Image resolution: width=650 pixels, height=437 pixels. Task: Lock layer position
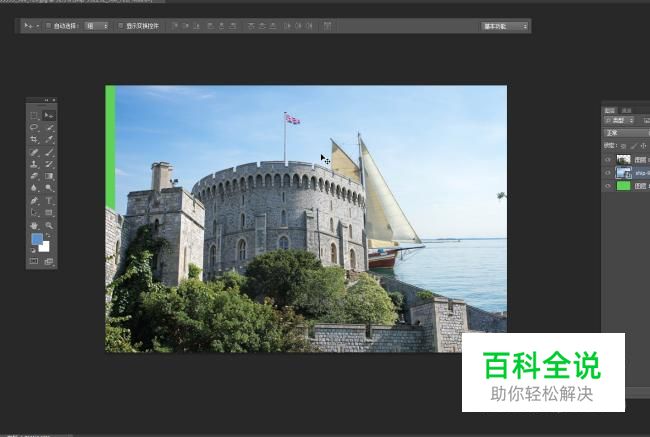tap(643, 146)
